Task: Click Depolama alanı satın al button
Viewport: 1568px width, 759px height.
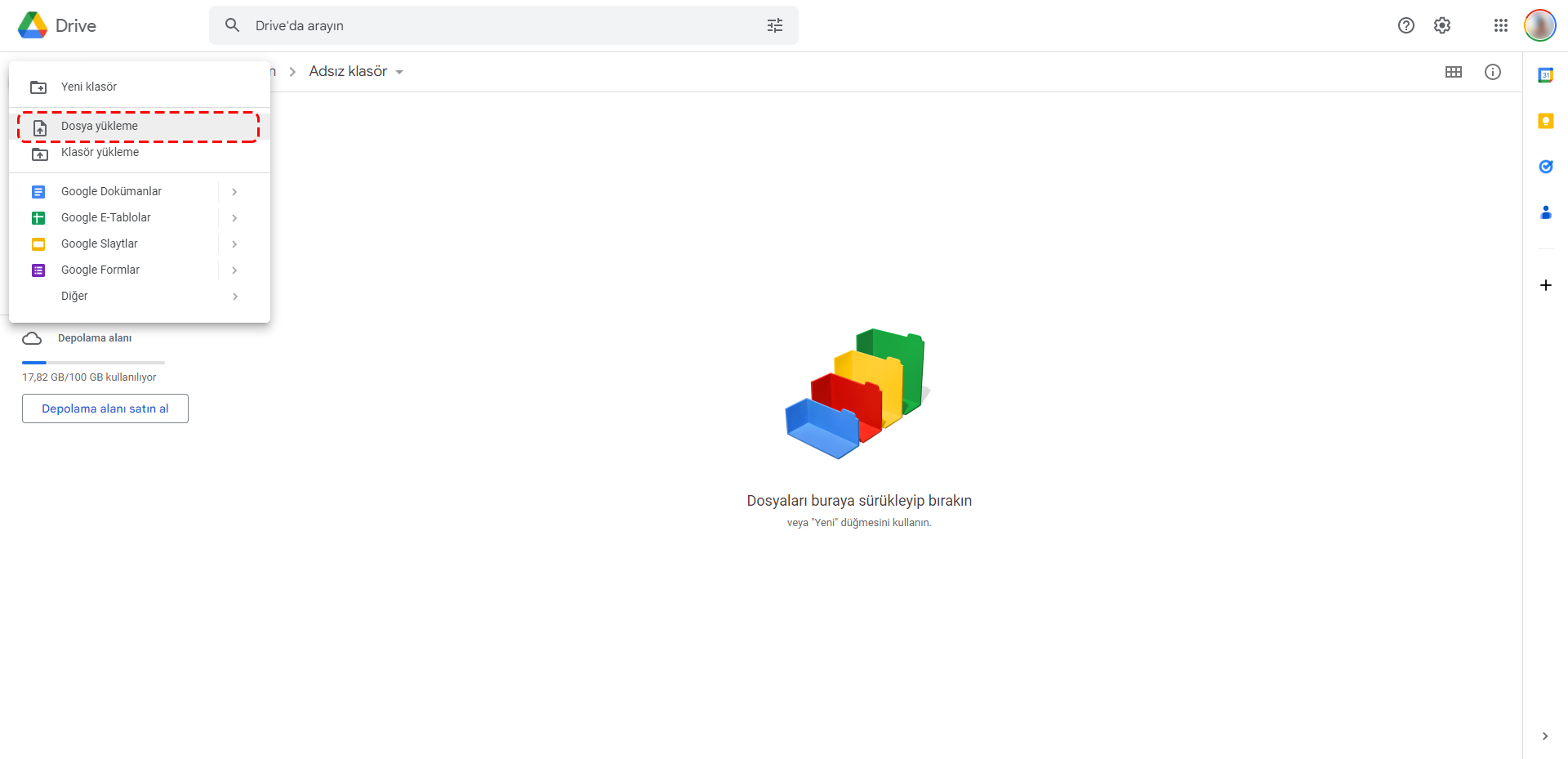Action: (105, 409)
